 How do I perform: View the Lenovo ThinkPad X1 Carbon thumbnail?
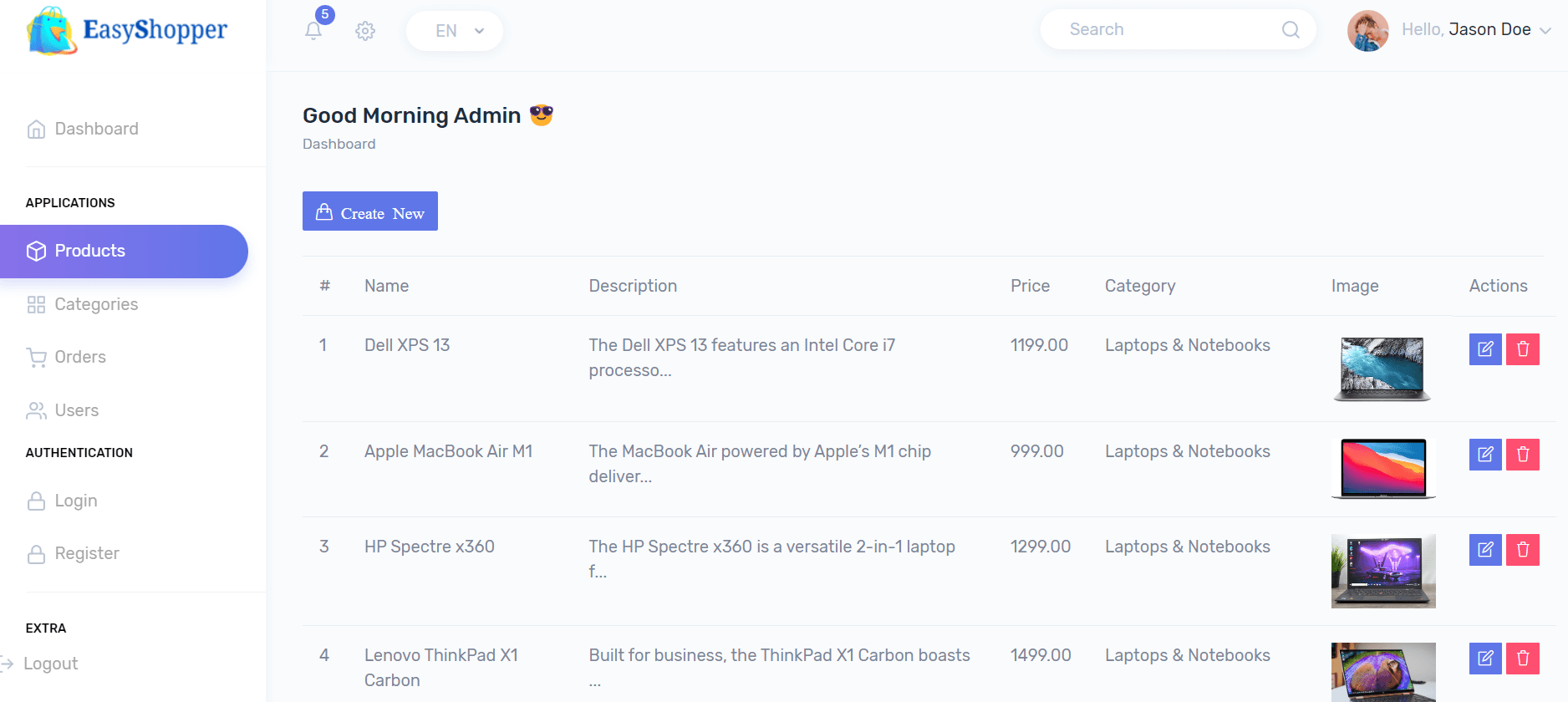click(1383, 672)
